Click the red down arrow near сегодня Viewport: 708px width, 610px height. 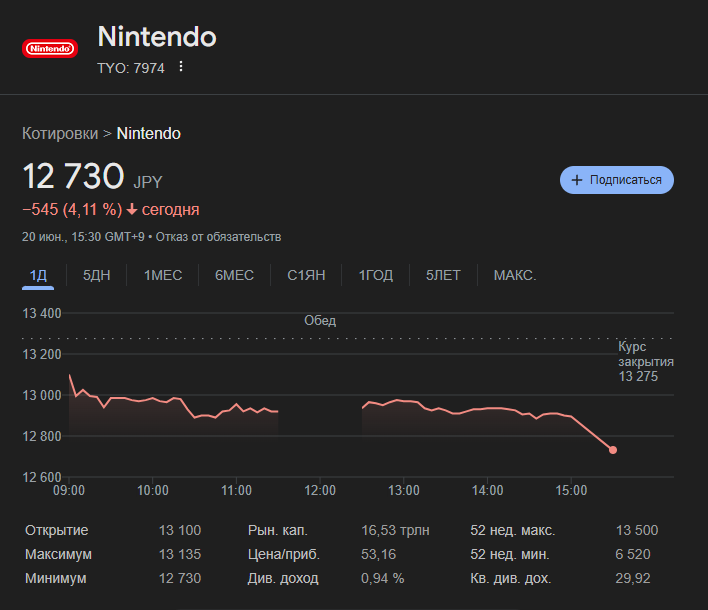coord(132,210)
